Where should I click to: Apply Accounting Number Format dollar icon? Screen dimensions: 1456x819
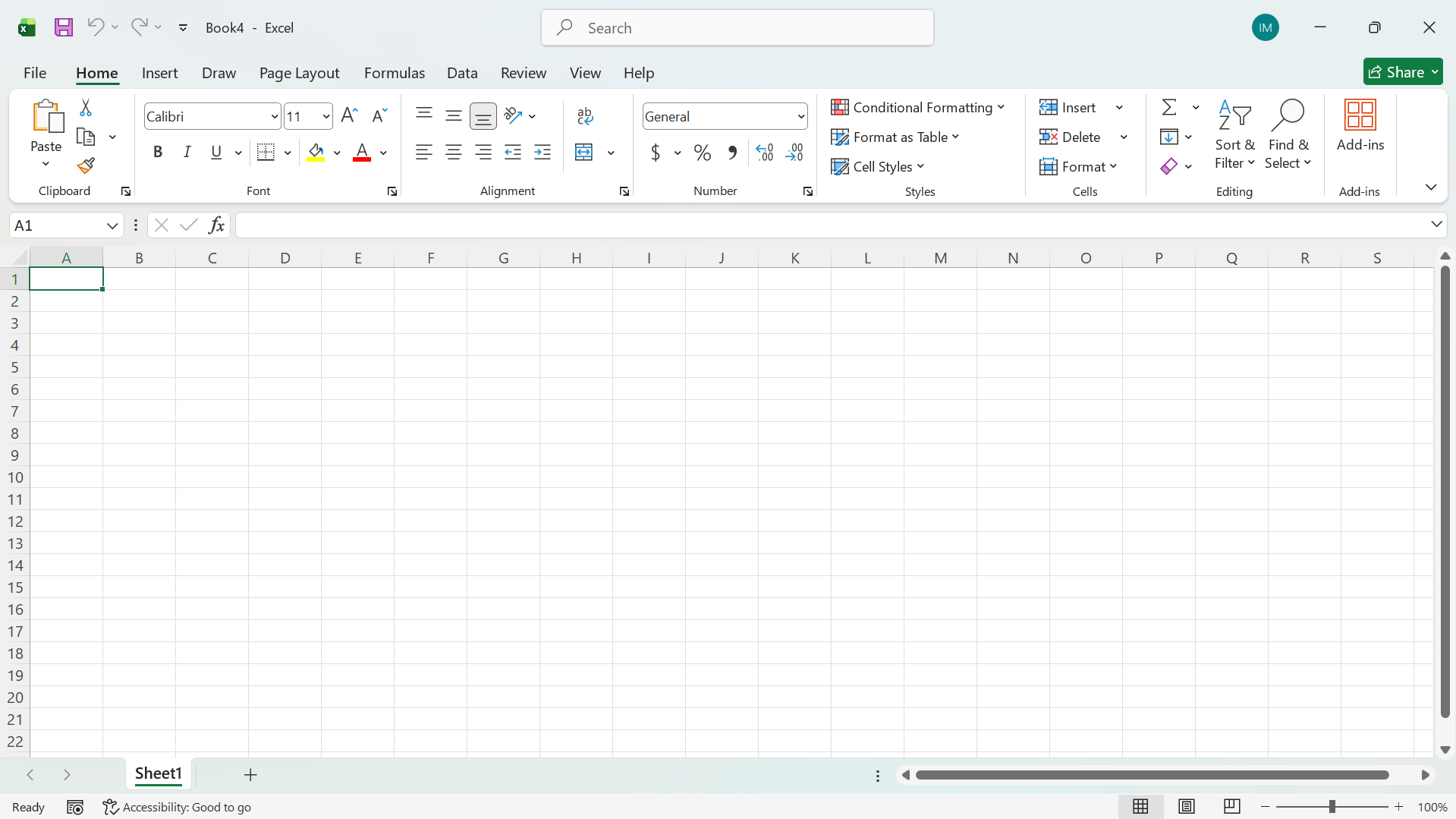656,153
